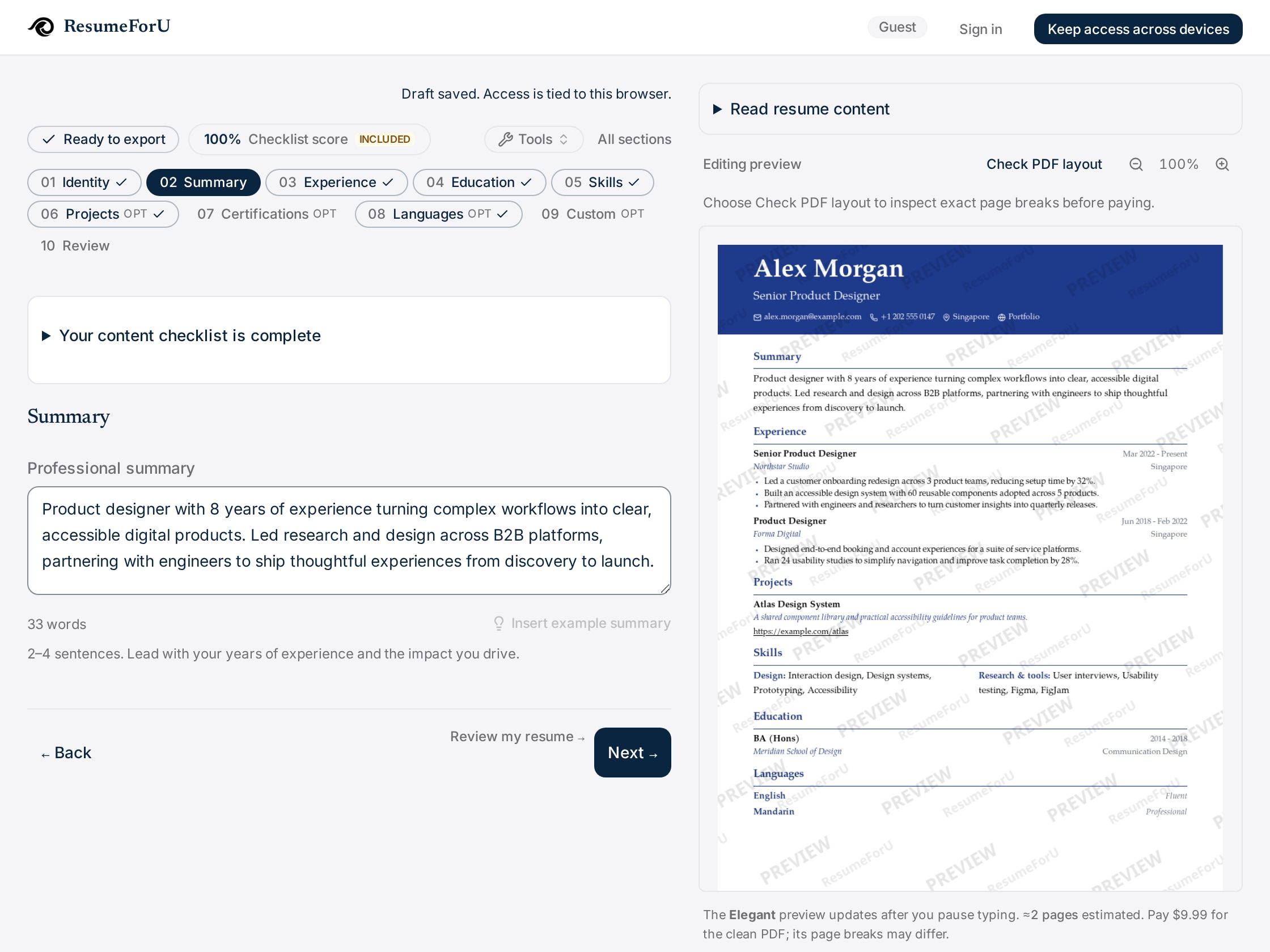Click the zoom in magnifier icon

(1222, 164)
